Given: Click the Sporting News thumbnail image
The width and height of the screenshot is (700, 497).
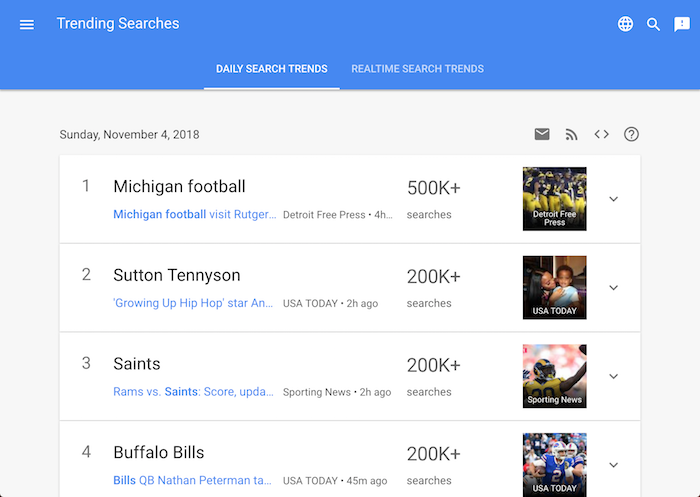Looking at the screenshot, I should (554, 376).
